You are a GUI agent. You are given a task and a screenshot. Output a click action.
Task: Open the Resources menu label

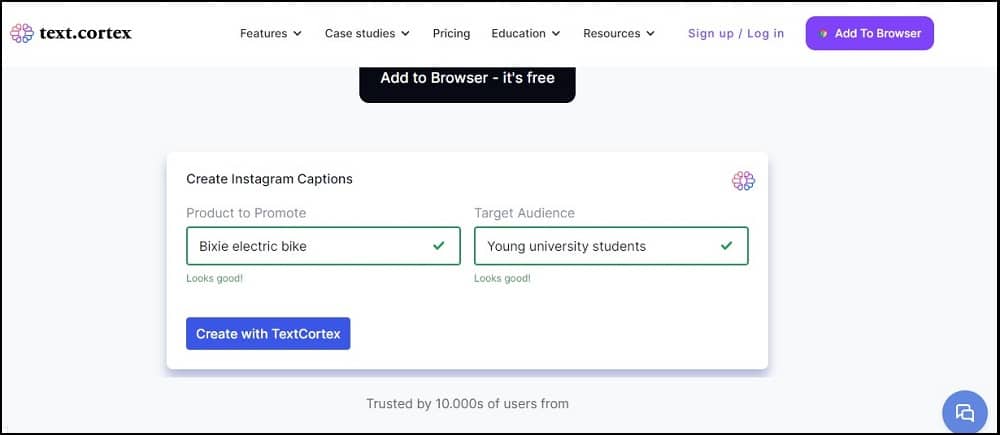[x=612, y=33]
